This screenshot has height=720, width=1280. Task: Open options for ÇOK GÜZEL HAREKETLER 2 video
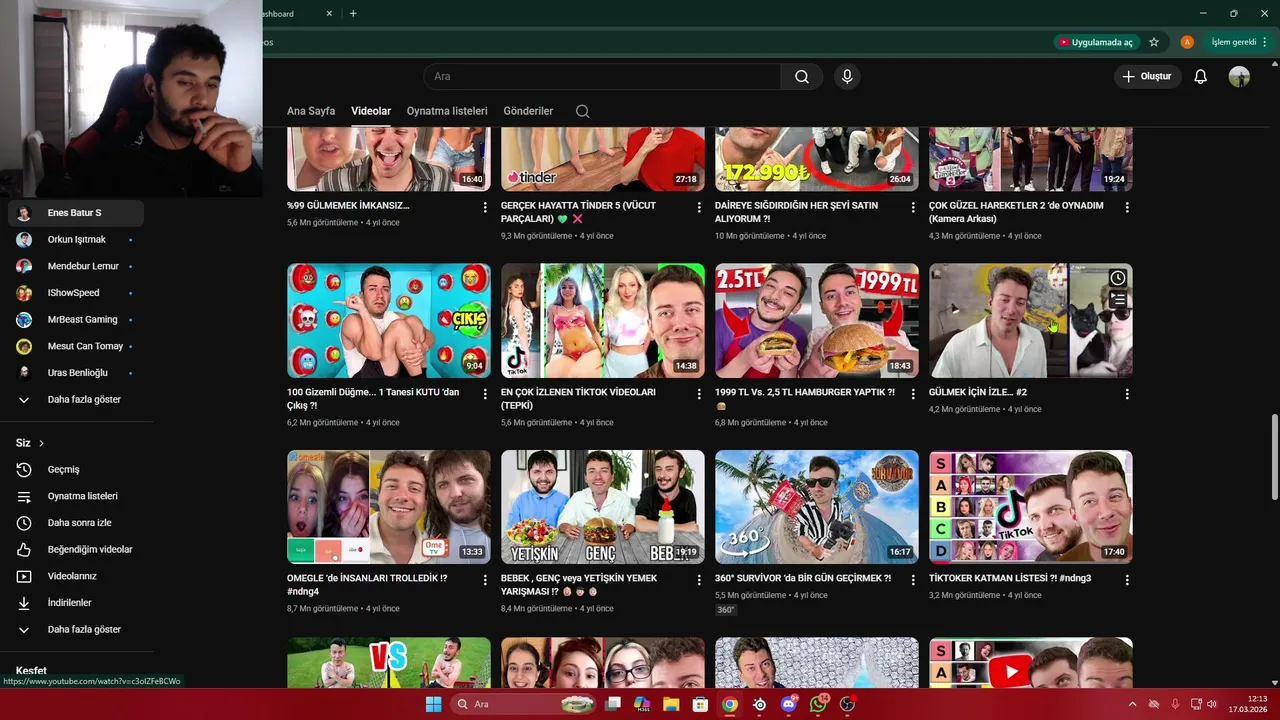[x=1127, y=207]
